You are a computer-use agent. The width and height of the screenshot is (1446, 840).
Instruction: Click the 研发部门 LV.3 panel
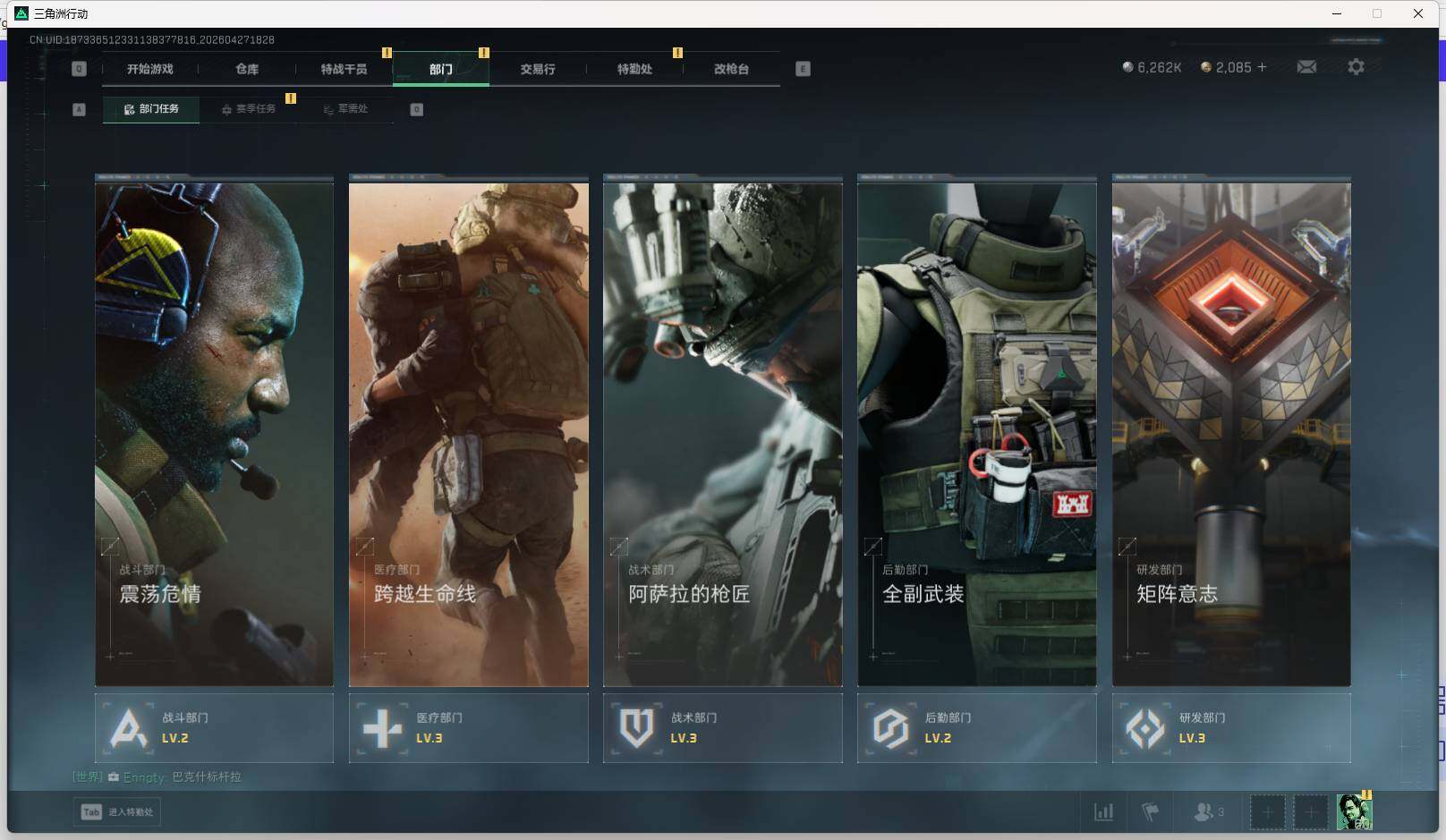click(1231, 728)
